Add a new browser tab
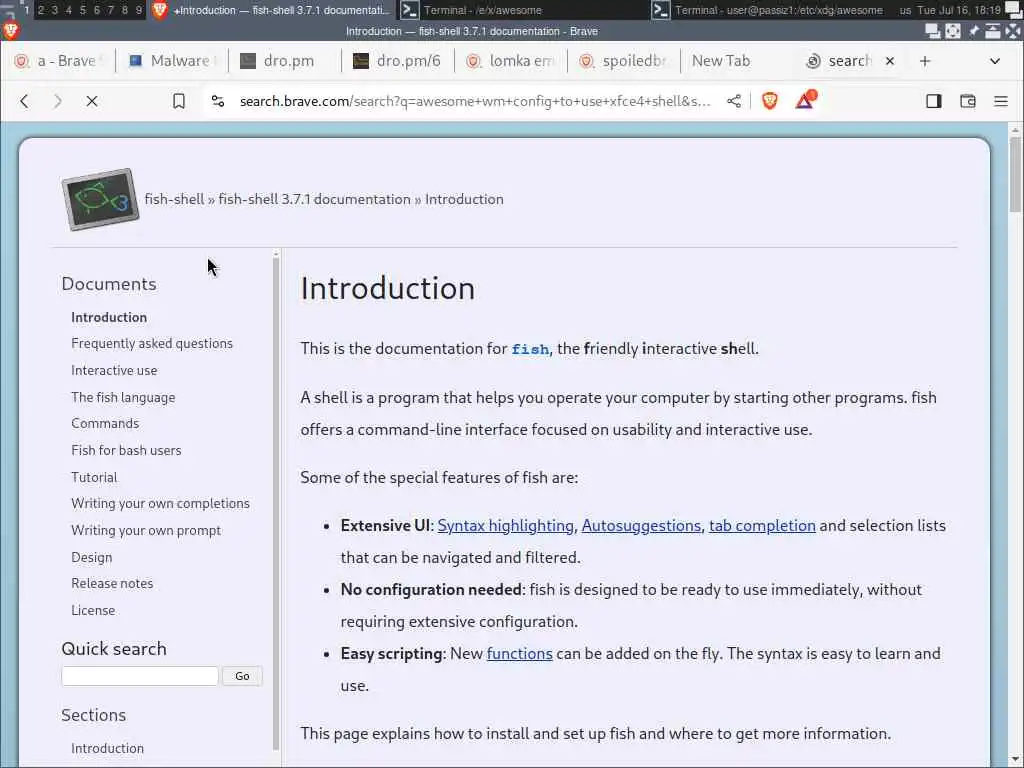 click(925, 61)
